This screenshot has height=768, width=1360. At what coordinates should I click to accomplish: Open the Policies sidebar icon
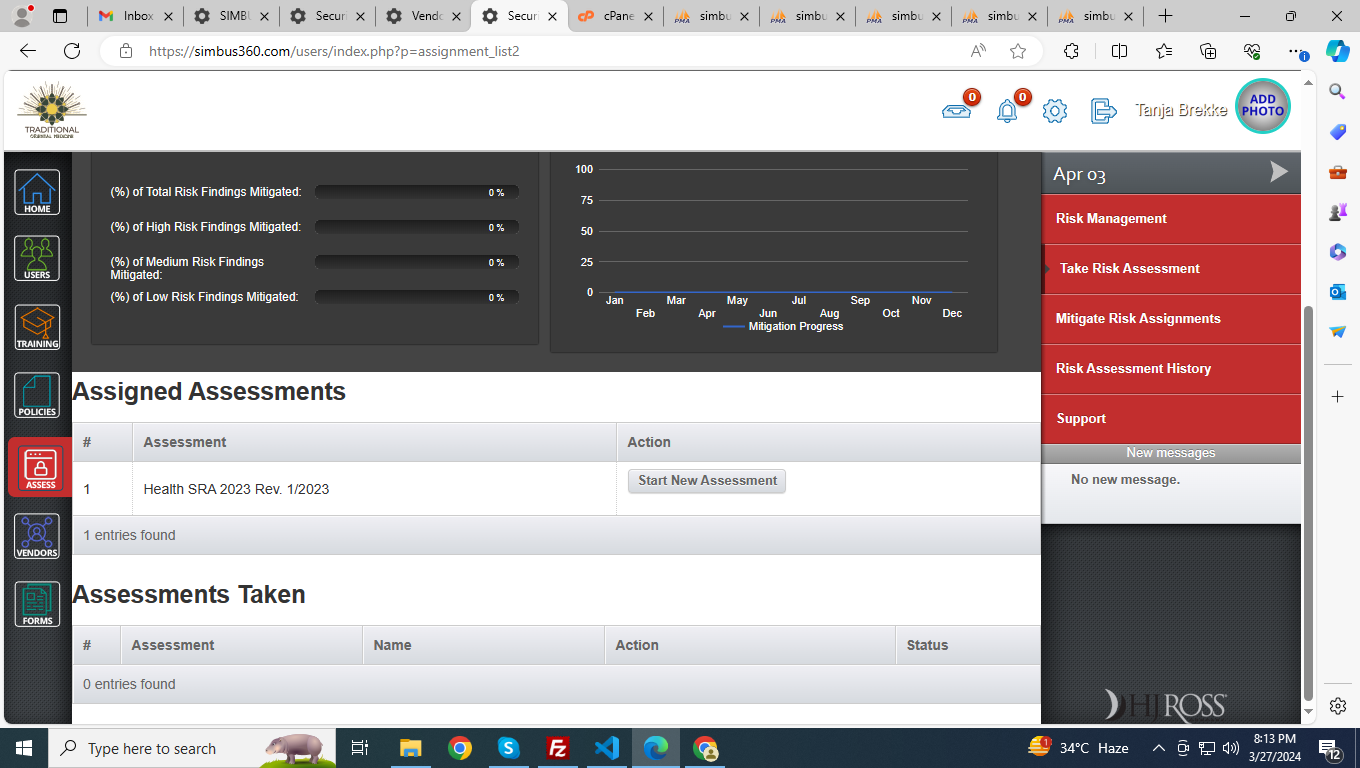(x=37, y=396)
